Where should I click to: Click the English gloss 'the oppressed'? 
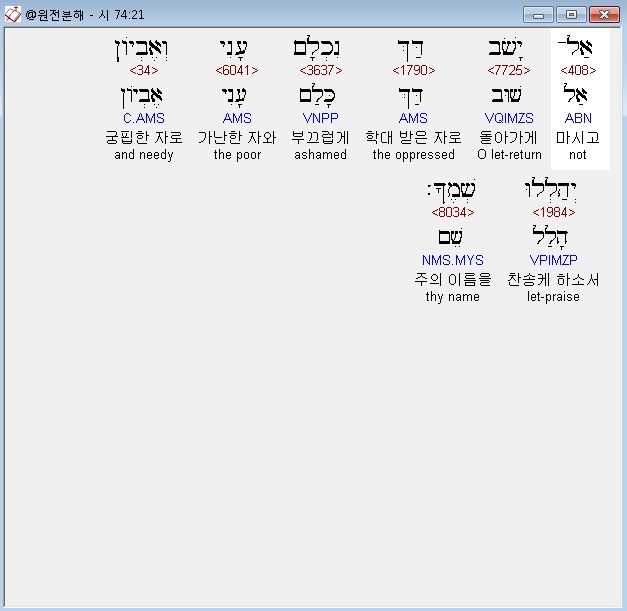[413, 155]
